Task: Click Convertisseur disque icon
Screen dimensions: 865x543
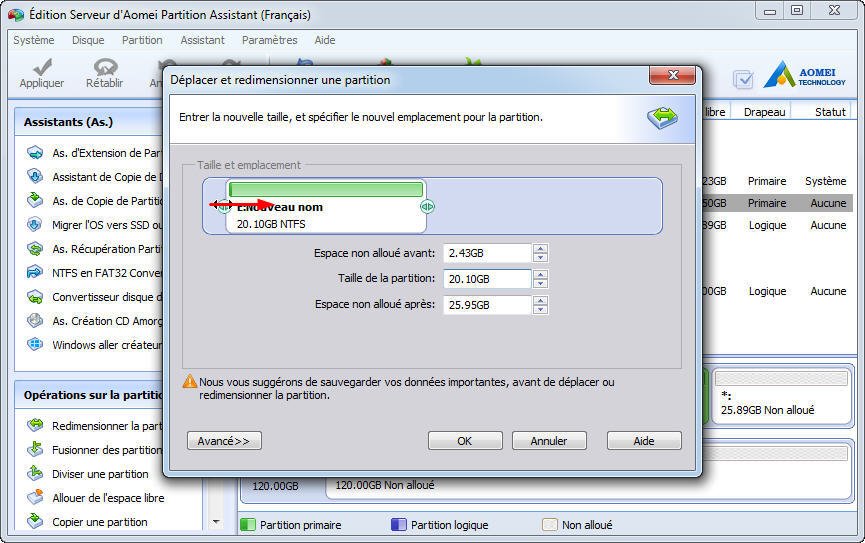Action: (35, 297)
